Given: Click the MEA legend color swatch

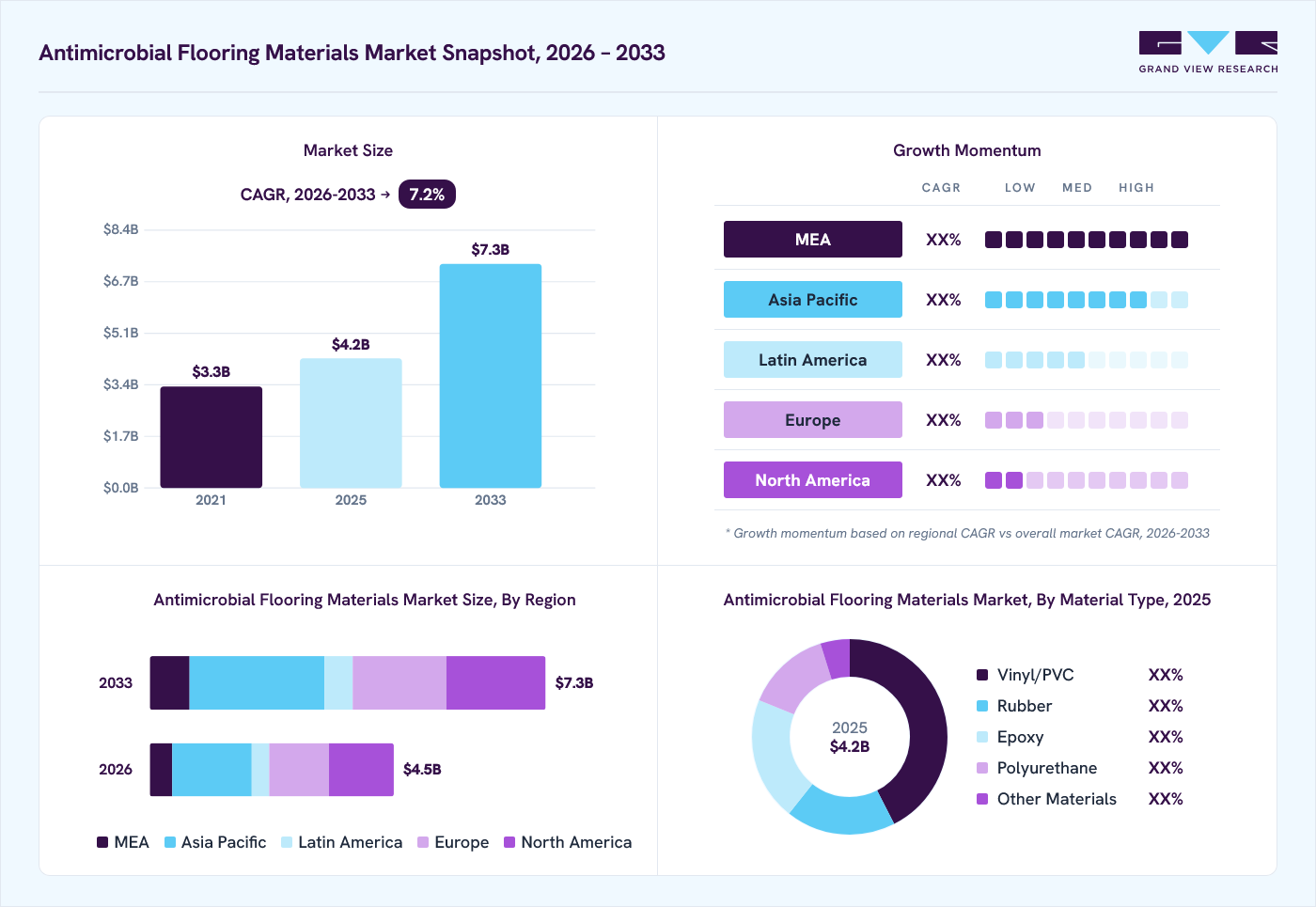Looking at the screenshot, I should (102, 842).
